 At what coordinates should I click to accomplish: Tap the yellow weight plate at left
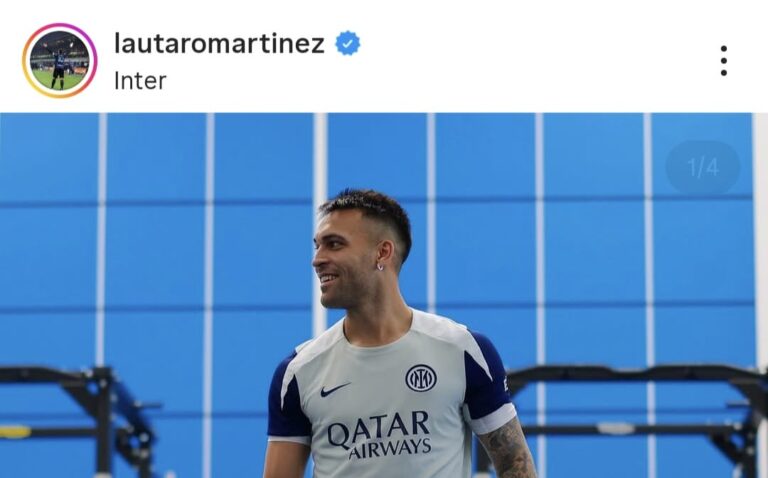[x=15, y=431]
